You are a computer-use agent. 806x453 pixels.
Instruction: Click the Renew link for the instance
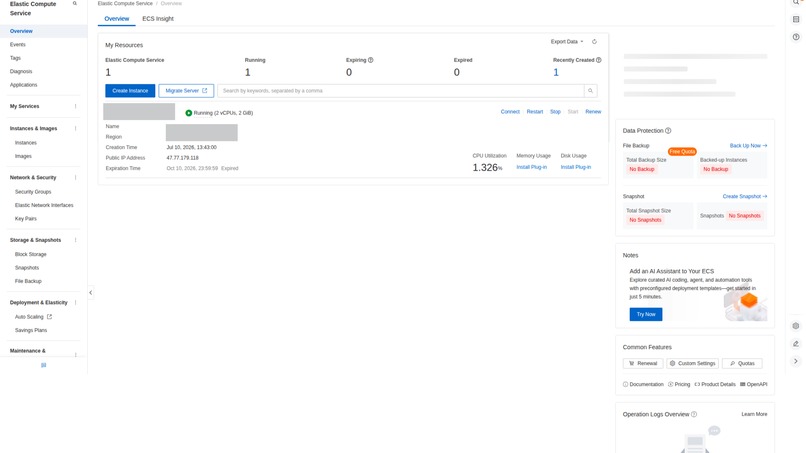point(593,112)
